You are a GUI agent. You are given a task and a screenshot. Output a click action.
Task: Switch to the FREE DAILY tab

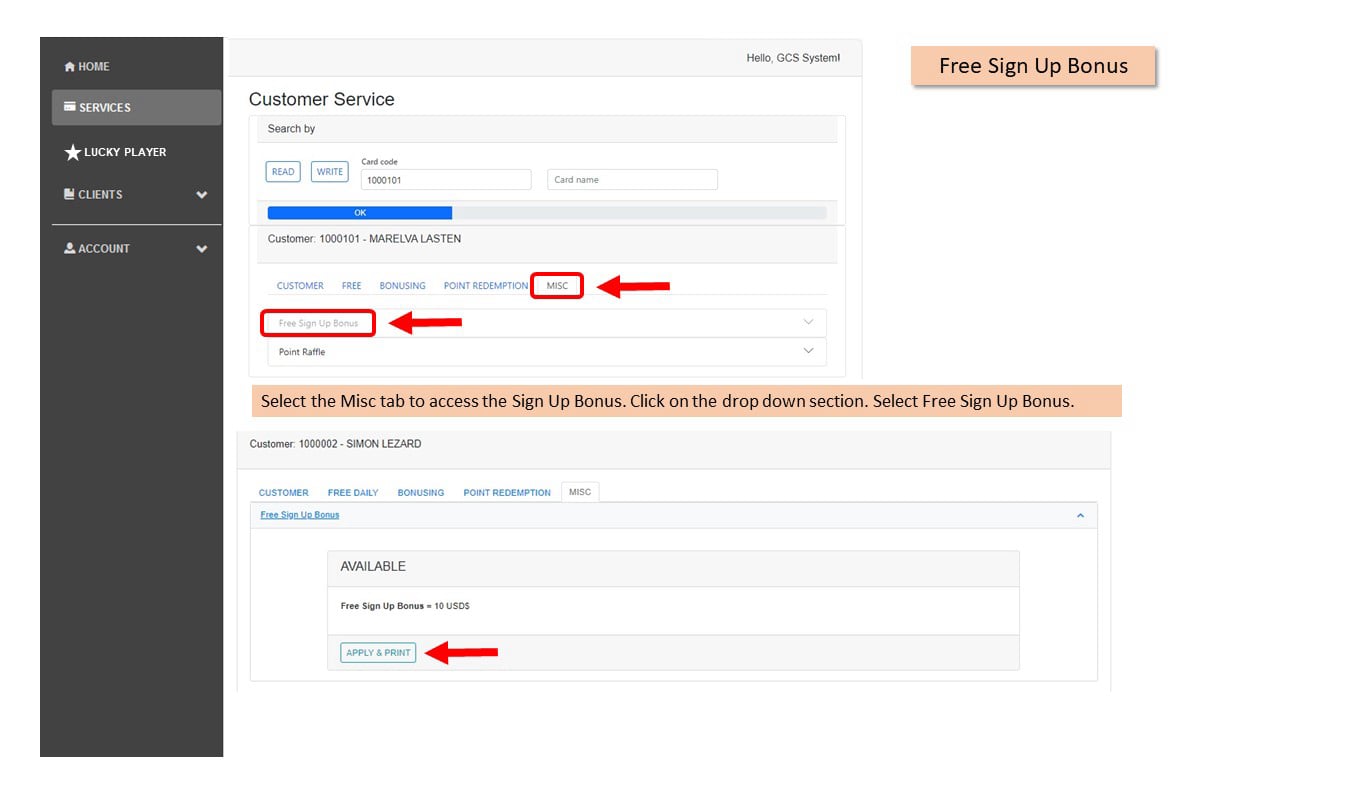[x=353, y=493]
